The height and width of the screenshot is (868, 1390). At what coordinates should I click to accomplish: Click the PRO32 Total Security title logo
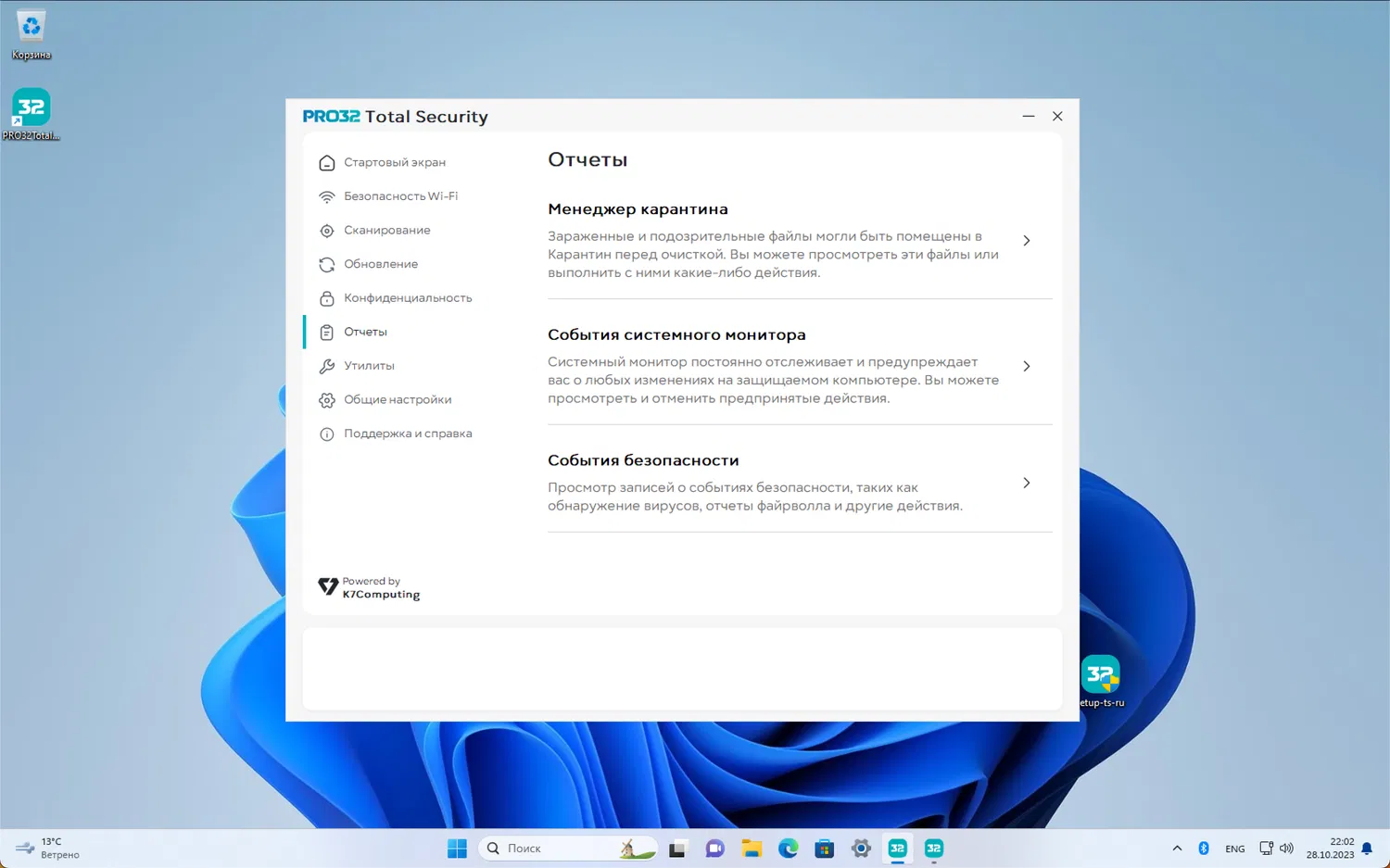pos(395,117)
